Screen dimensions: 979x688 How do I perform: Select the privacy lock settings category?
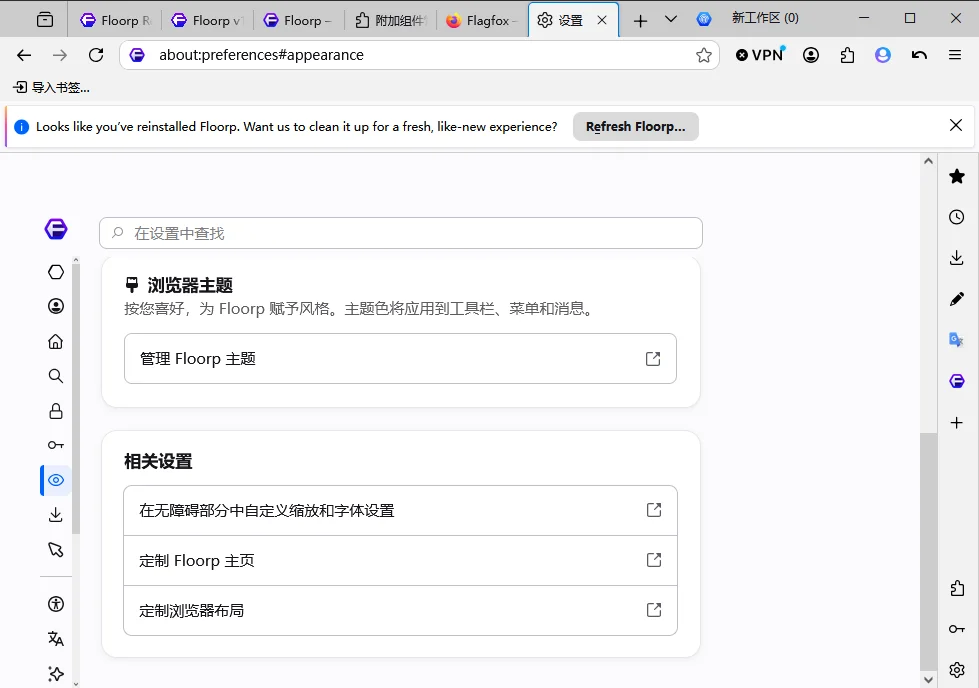coord(56,411)
